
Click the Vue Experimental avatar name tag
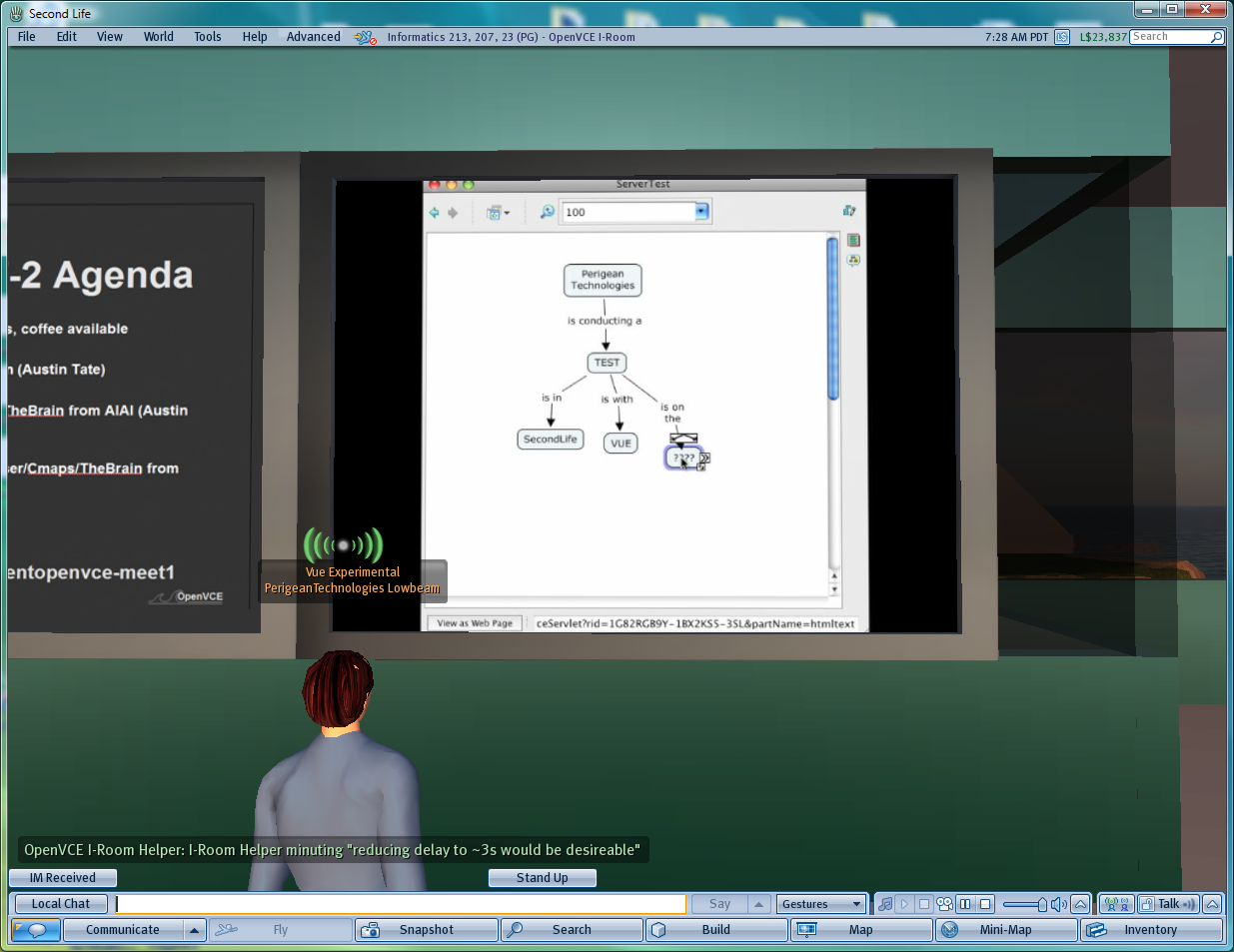click(x=352, y=580)
